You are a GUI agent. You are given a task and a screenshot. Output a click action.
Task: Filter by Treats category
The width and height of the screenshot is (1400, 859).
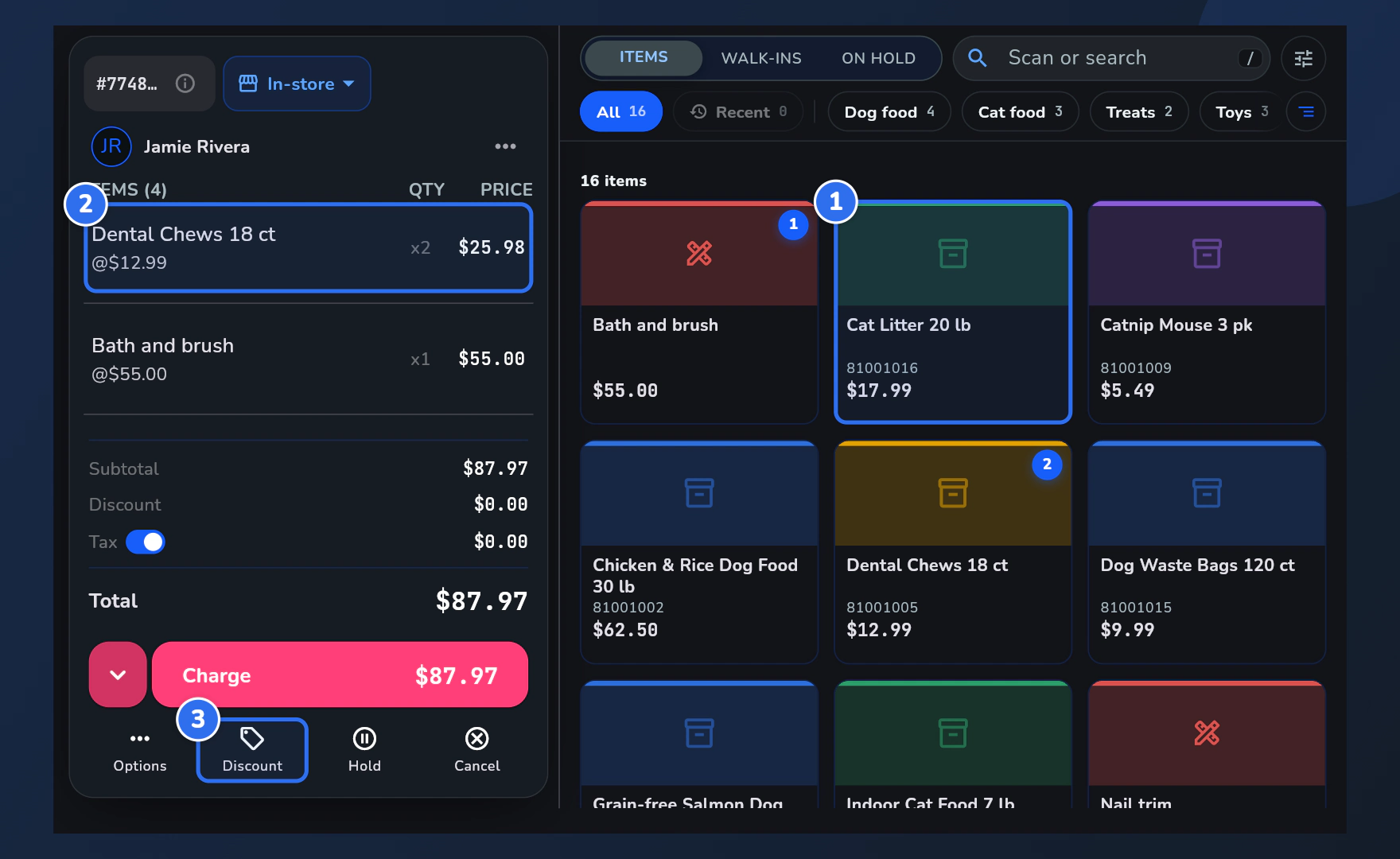[x=1139, y=112]
